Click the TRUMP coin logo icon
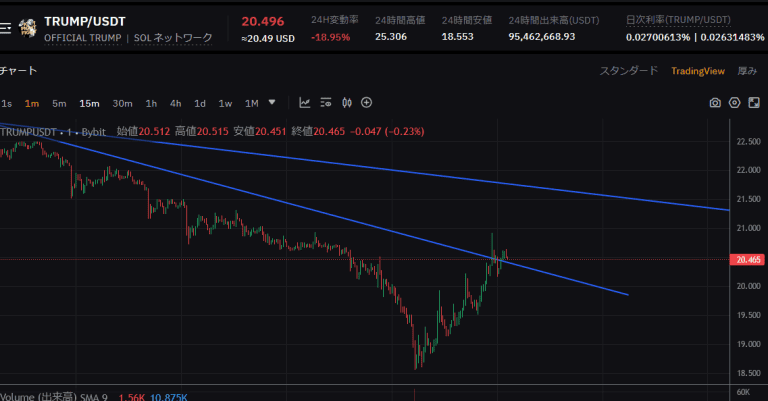This screenshot has height=401, width=768. click(29, 28)
